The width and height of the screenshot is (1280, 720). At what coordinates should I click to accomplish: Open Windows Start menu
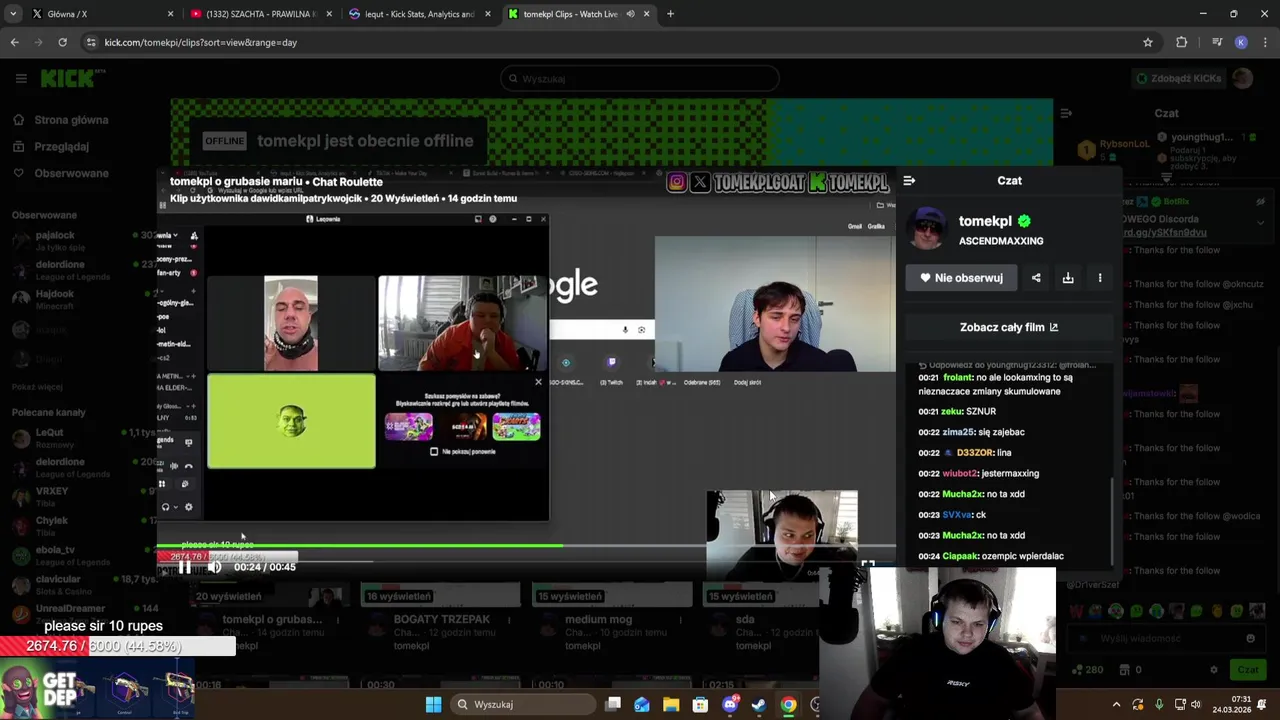tap(433, 704)
